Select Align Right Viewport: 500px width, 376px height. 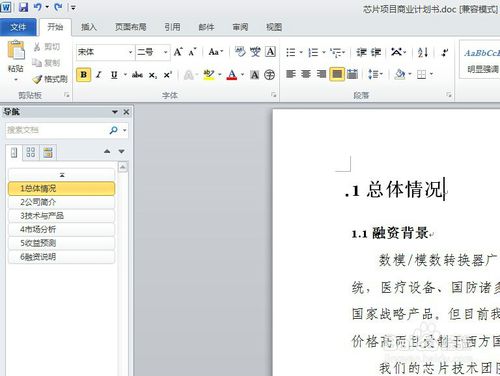coord(321,74)
